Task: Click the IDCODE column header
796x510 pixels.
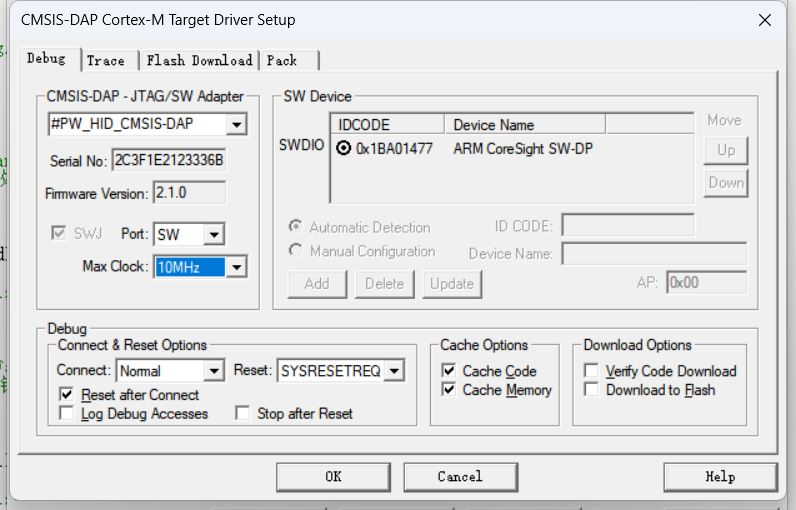Action: tap(388, 125)
